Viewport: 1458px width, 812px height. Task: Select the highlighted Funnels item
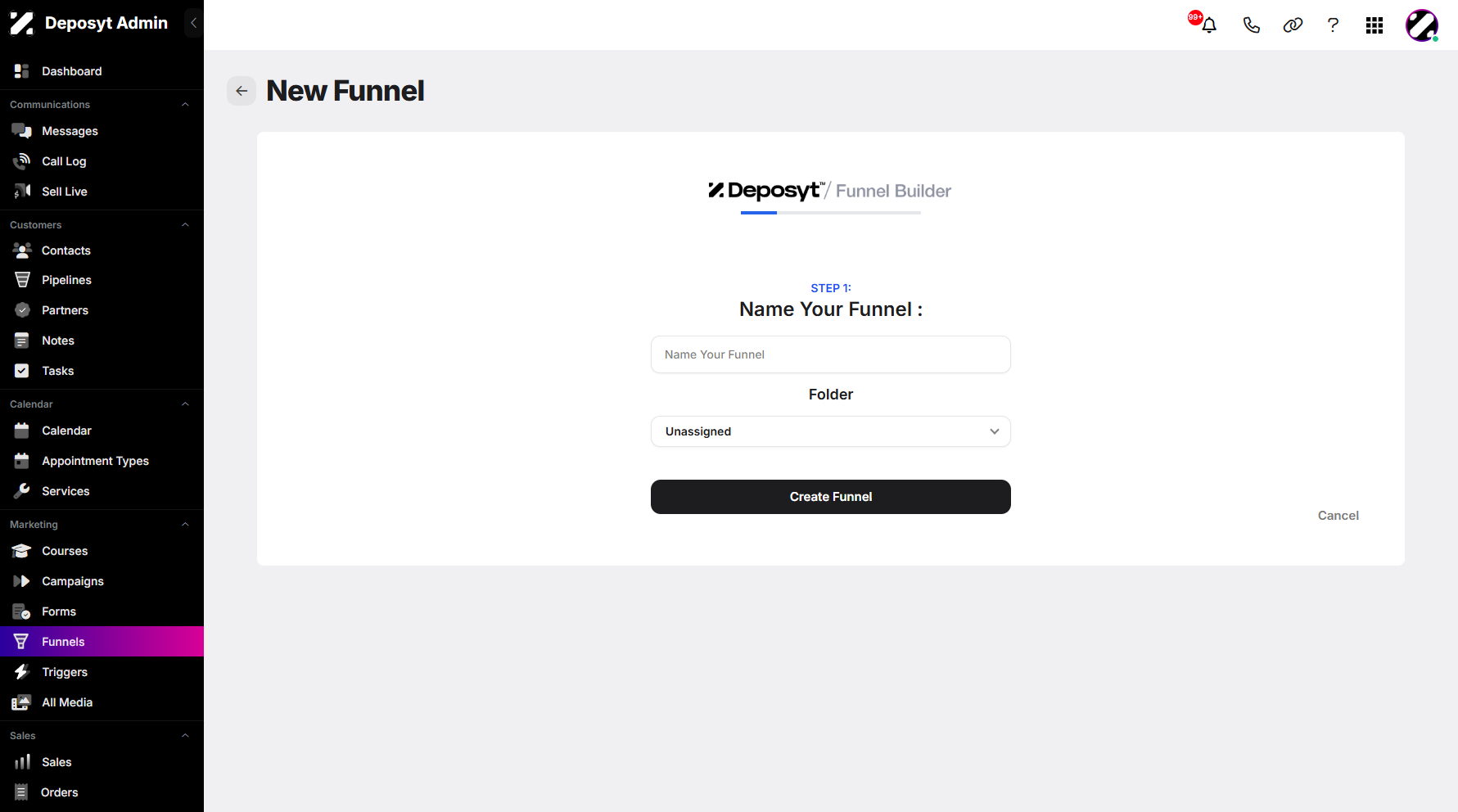pyautogui.click(x=102, y=642)
